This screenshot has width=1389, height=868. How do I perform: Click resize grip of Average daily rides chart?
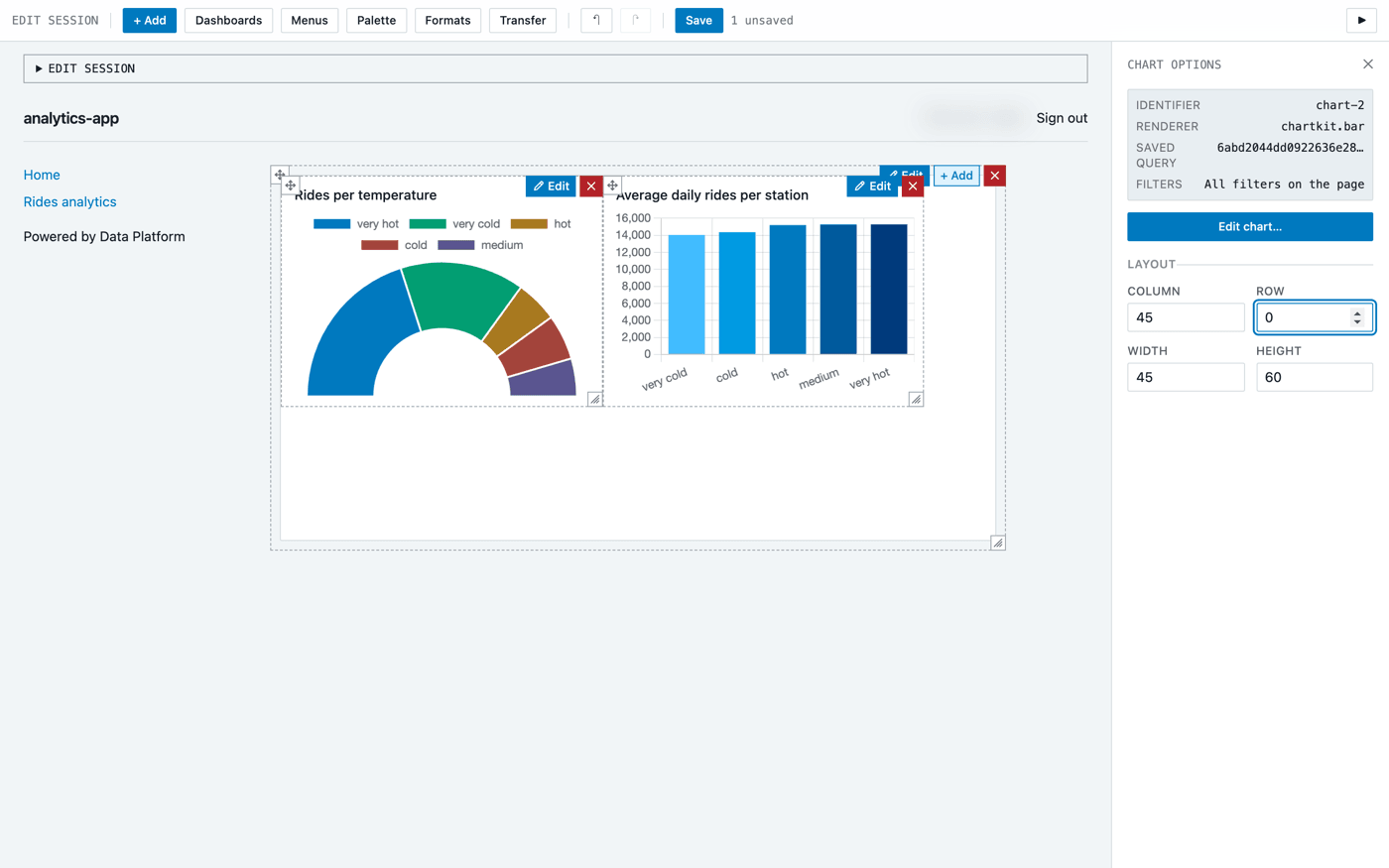(916, 399)
